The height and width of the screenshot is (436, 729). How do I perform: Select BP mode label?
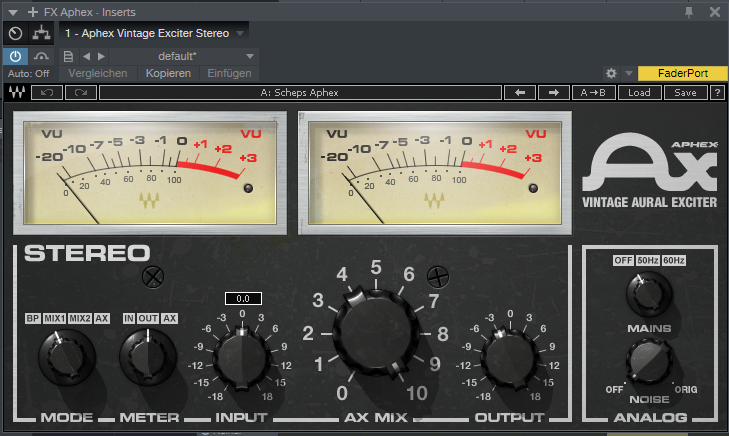point(33,318)
